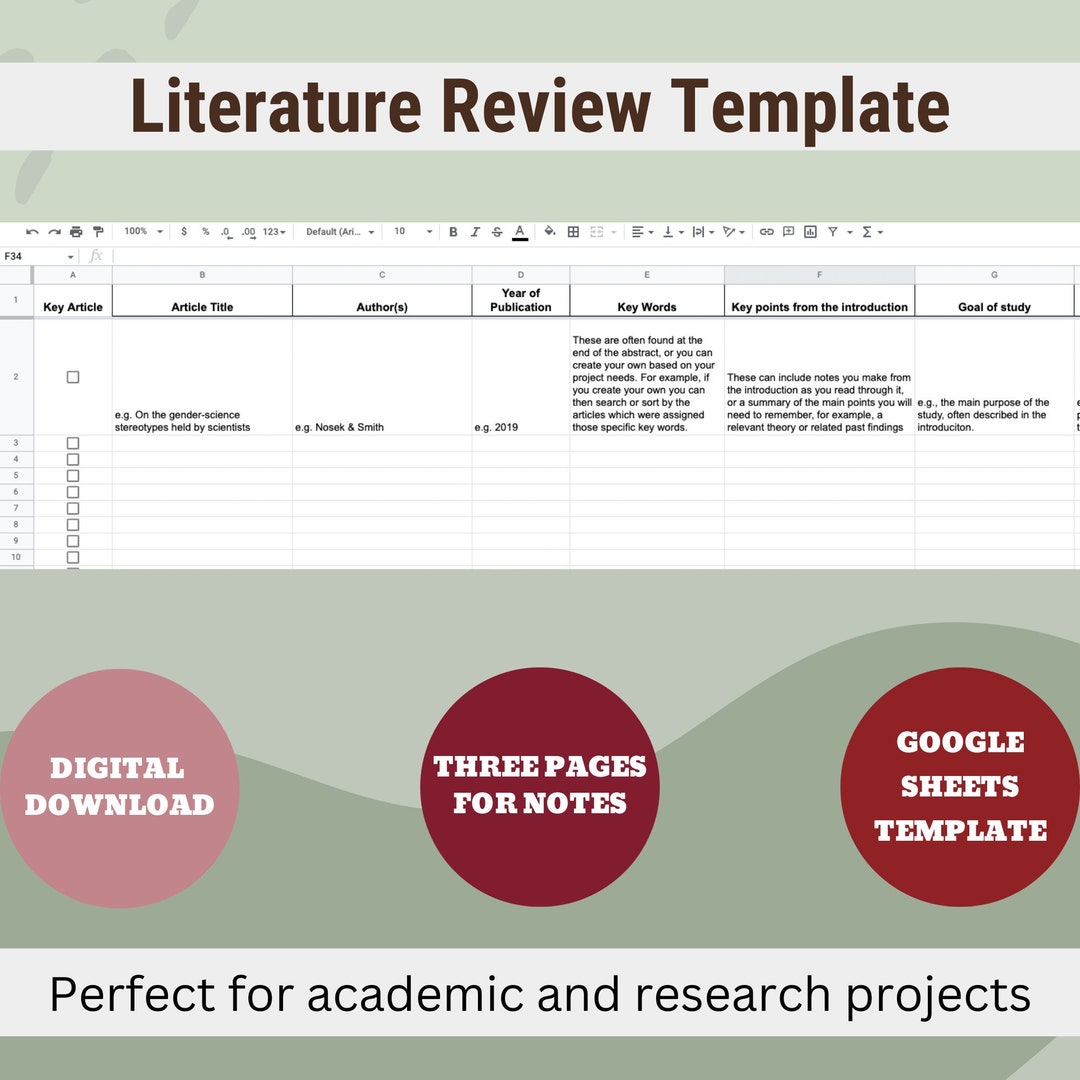Check the Key Article checkbox in row 2
Screen dimensions: 1080x1080
[72, 377]
